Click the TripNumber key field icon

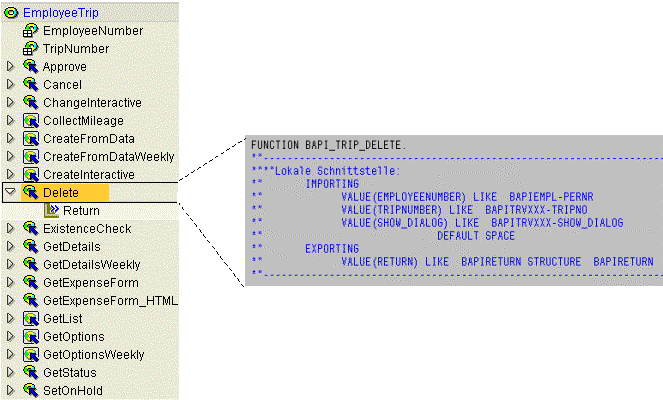[30, 49]
